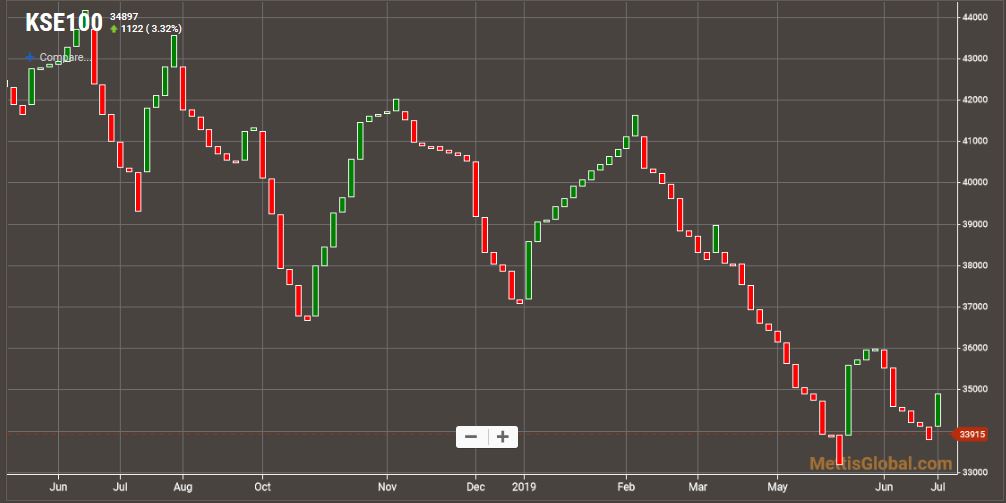Select the KSE100 symbol title
Image resolution: width=1006 pixels, height=503 pixels.
pyautogui.click(x=64, y=23)
